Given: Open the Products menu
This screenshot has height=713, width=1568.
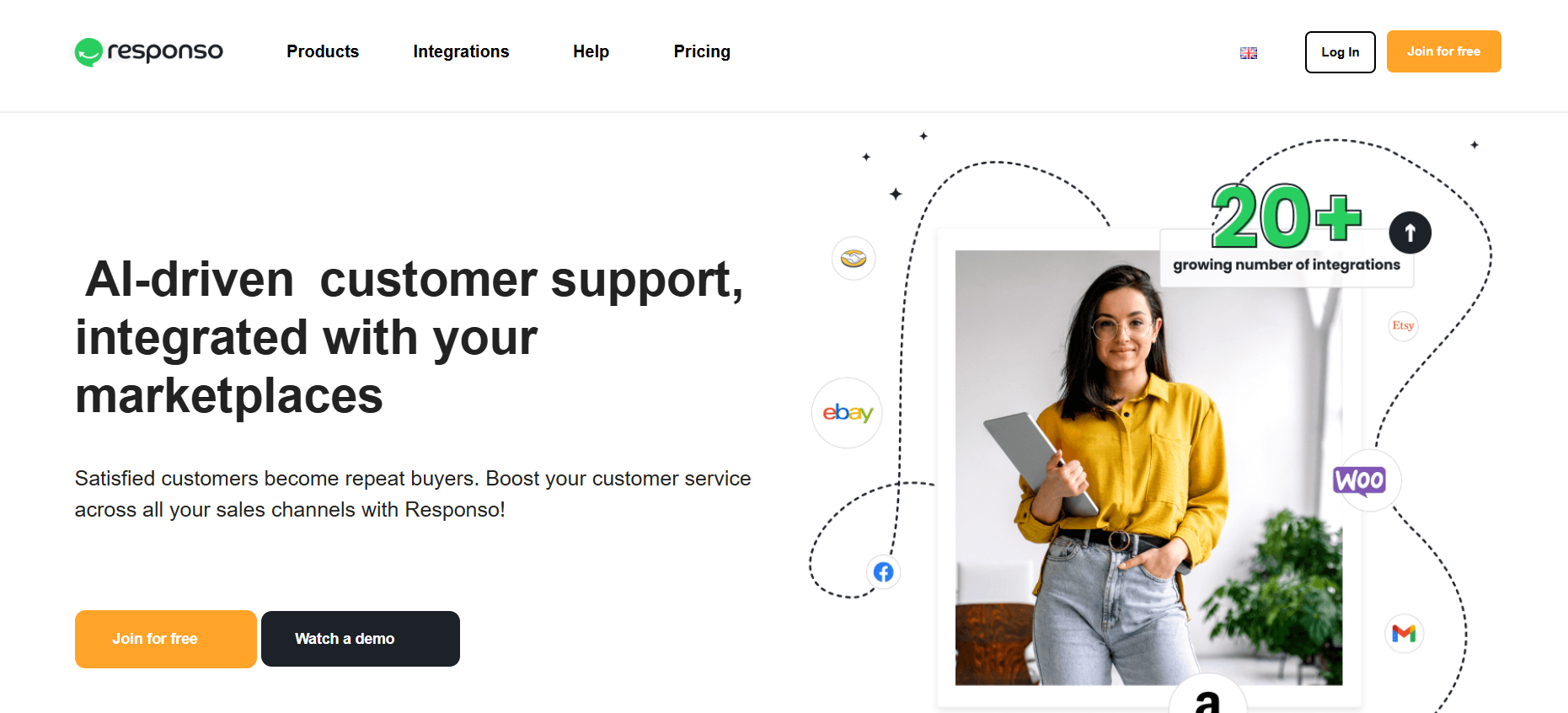Looking at the screenshot, I should point(323,51).
